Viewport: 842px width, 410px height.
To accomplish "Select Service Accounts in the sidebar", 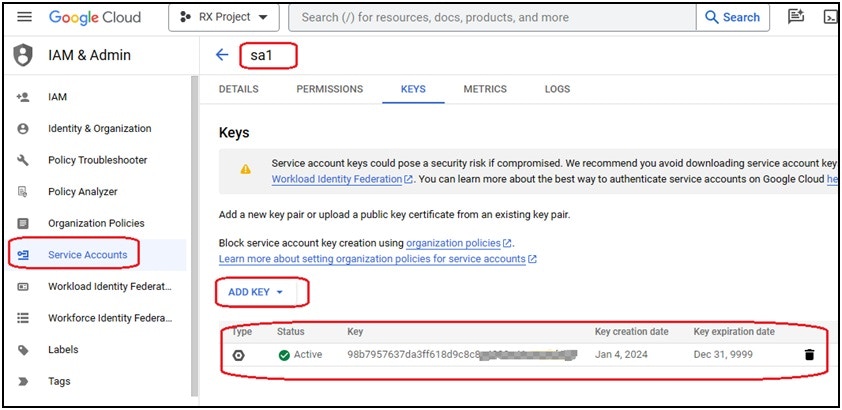I will tap(88, 255).
